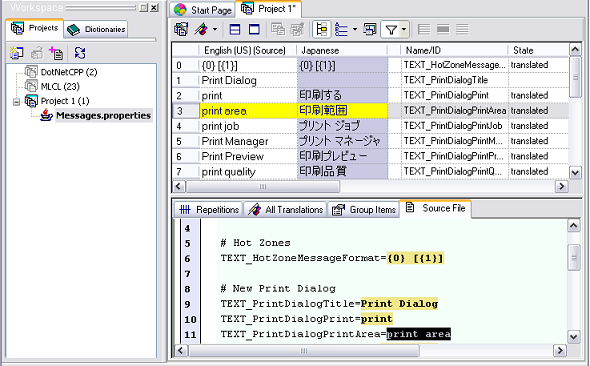The height and width of the screenshot is (366, 590).
Task: Collapse the Project 1 tree node
Action: pos(16,102)
